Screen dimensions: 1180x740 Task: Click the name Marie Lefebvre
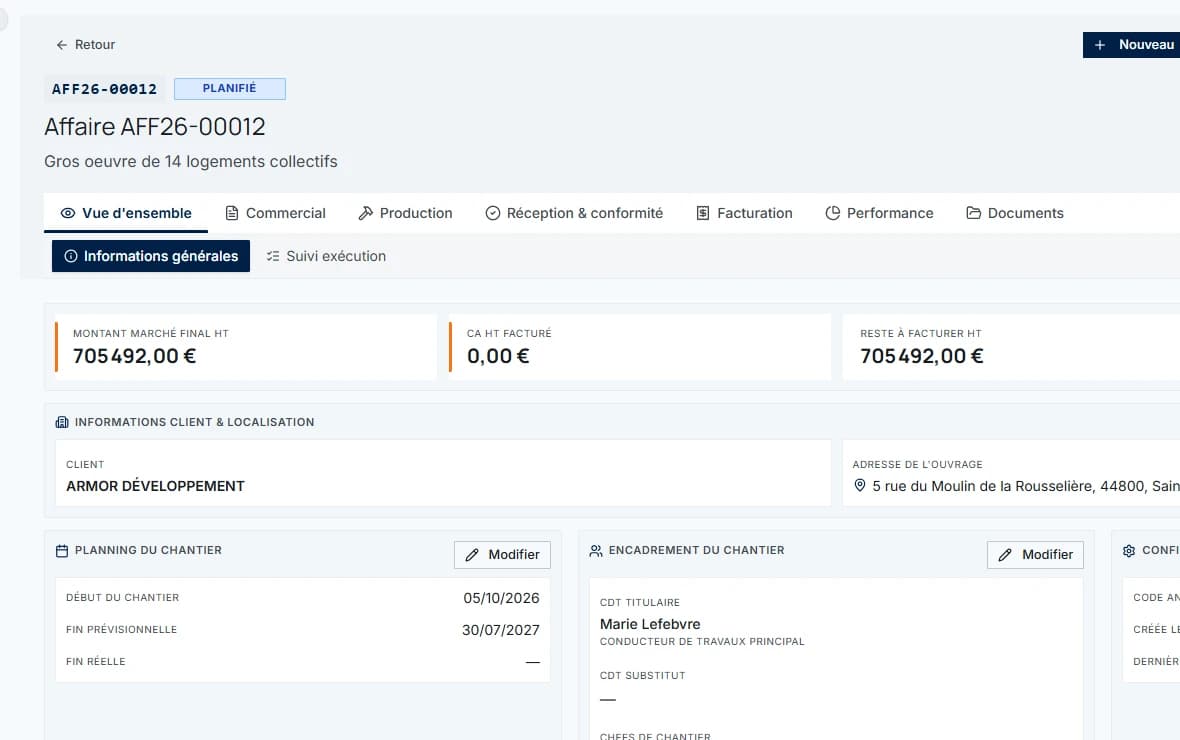point(650,624)
